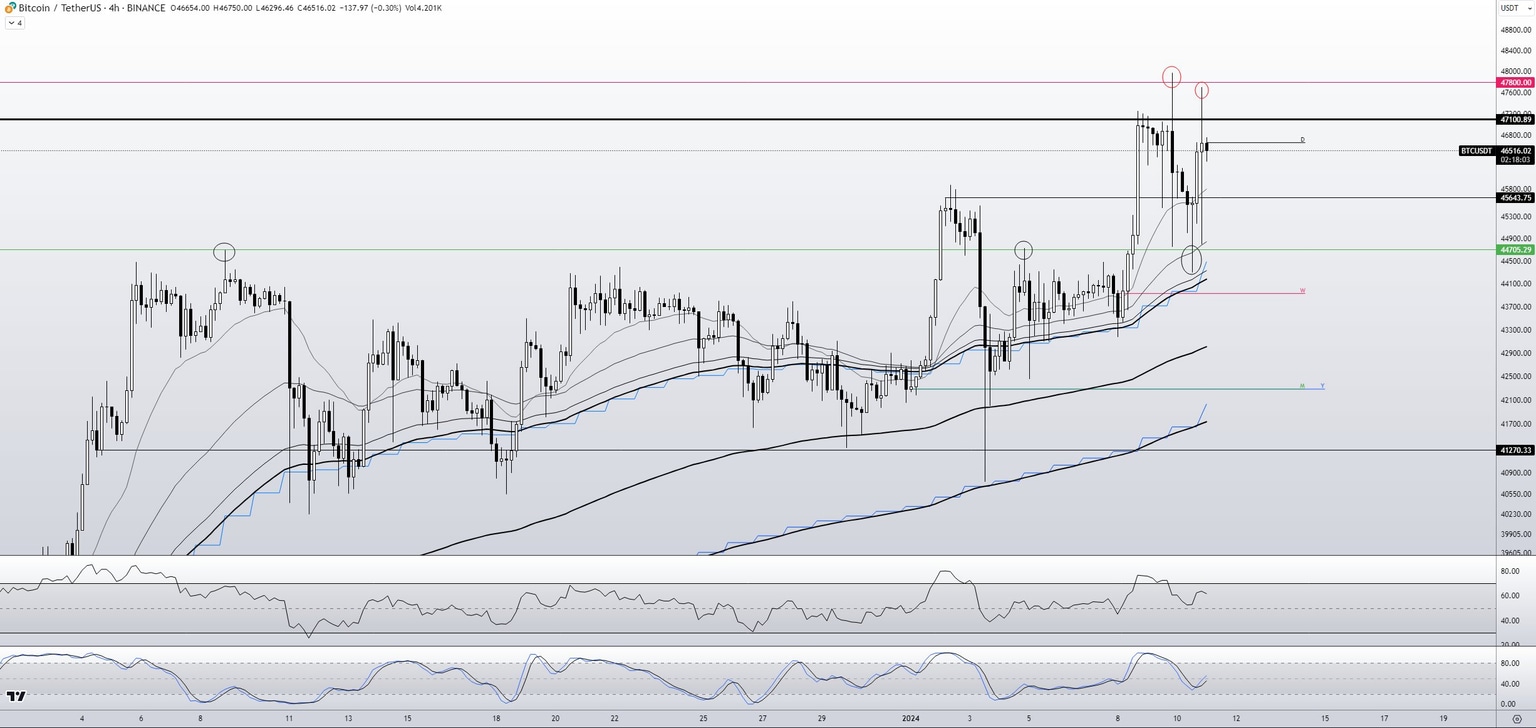Open the USDT currency dropdown
Viewport: 1536px width, 728px height.
point(1509,8)
